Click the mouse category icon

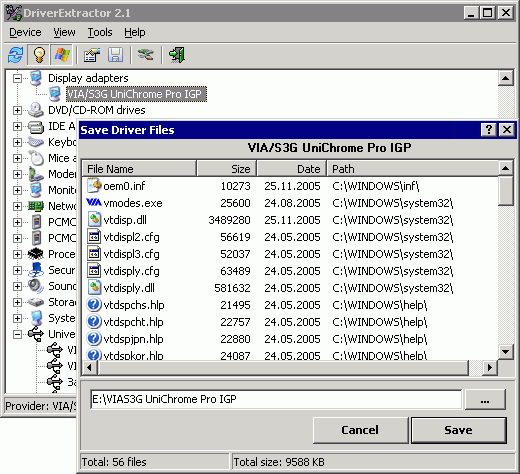click(x=36, y=158)
